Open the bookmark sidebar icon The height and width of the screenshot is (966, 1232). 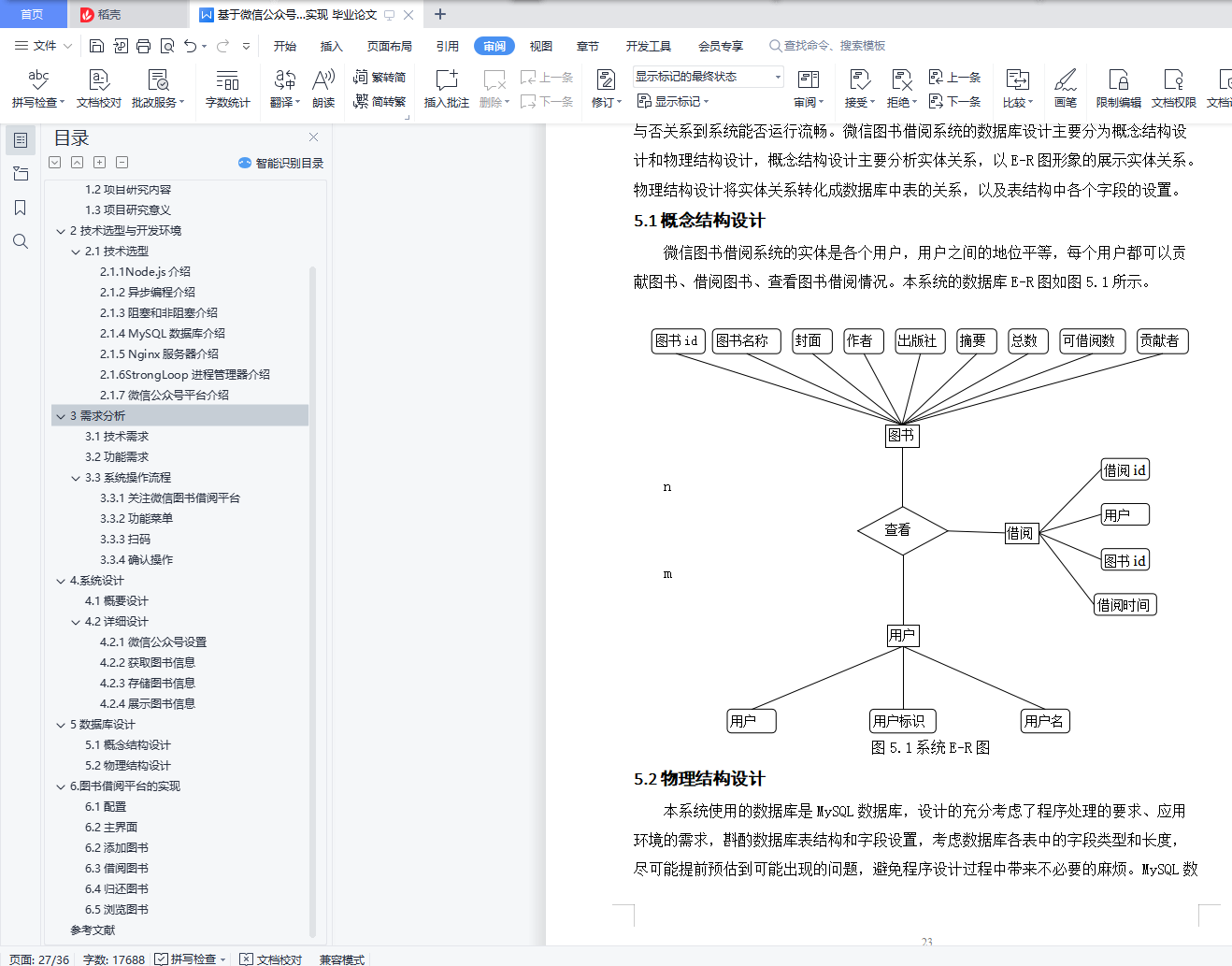point(21,208)
